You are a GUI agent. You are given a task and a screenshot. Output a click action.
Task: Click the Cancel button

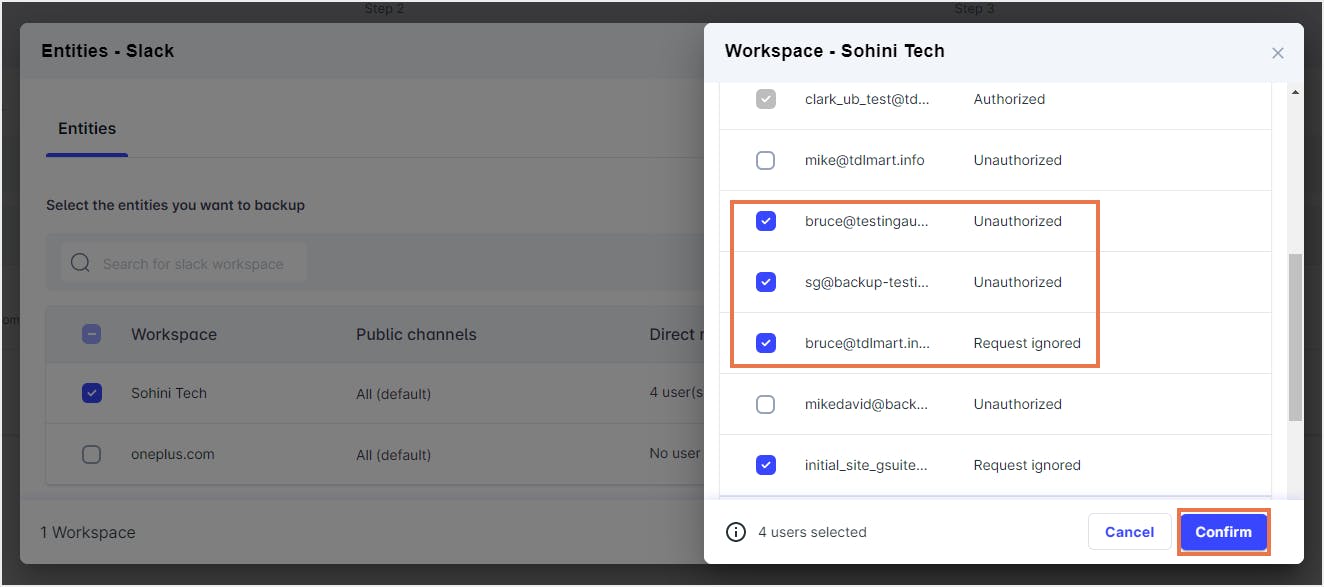coord(1129,532)
